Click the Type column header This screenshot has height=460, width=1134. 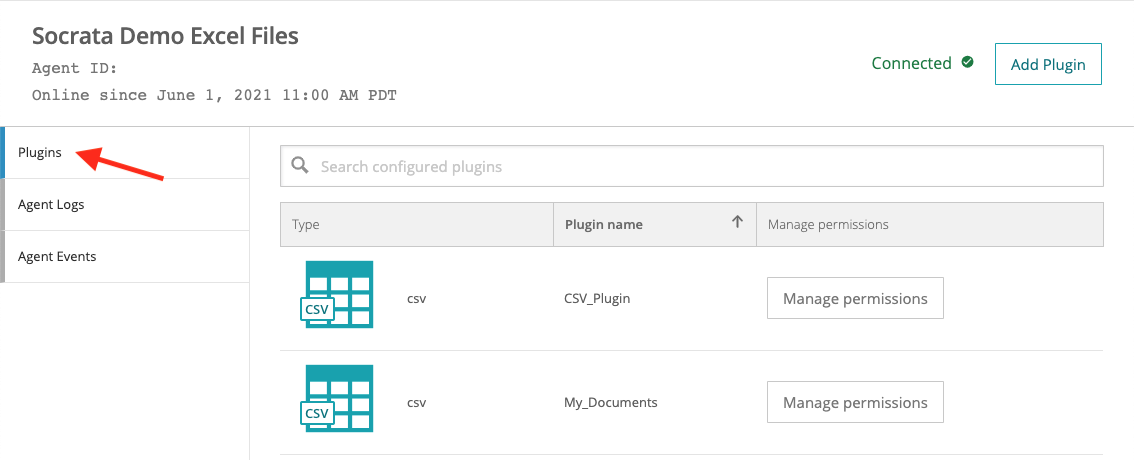coord(417,224)
